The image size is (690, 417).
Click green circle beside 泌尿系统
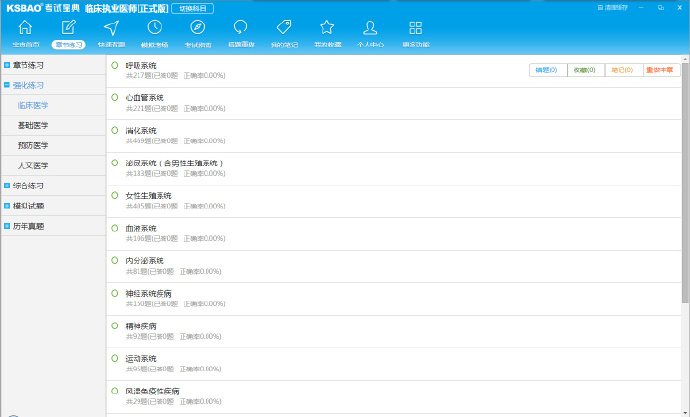point(115,163)
